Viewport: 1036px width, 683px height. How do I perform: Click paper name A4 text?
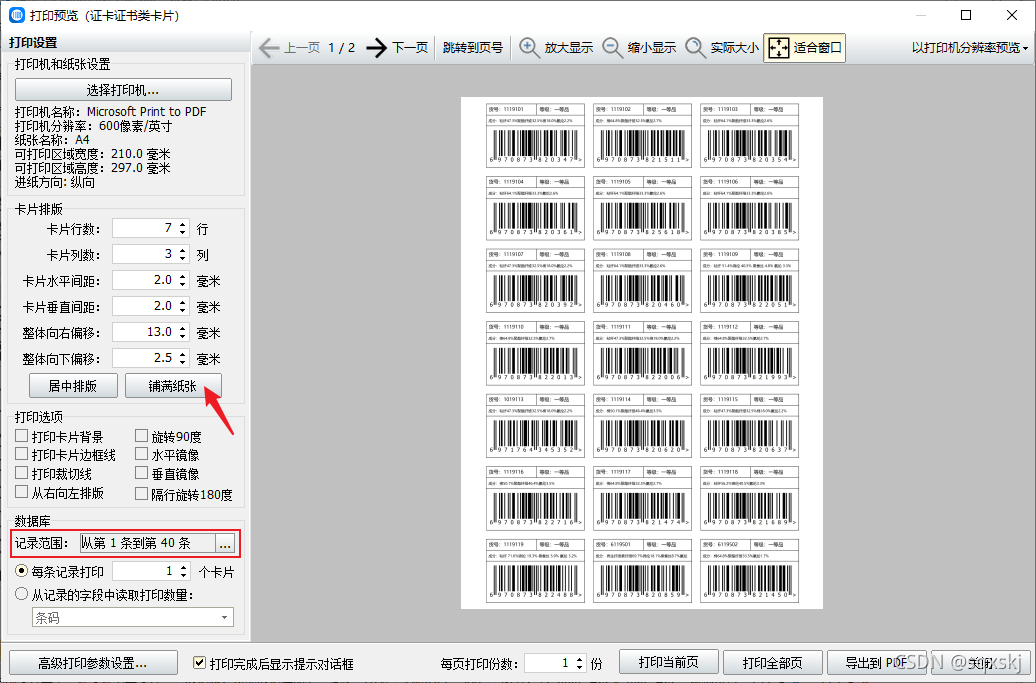[x=82, y=140]
